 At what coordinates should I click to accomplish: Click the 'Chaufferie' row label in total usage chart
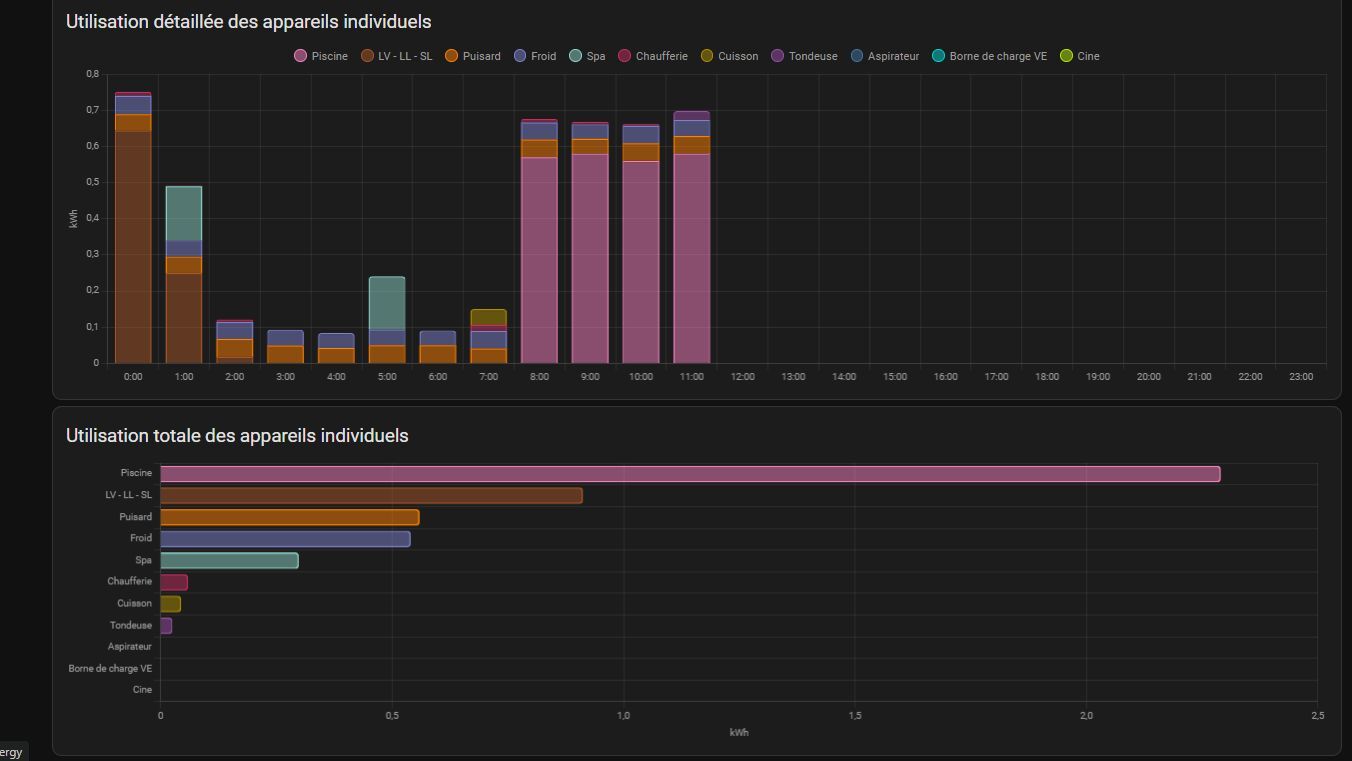click(x=130, y=581)
